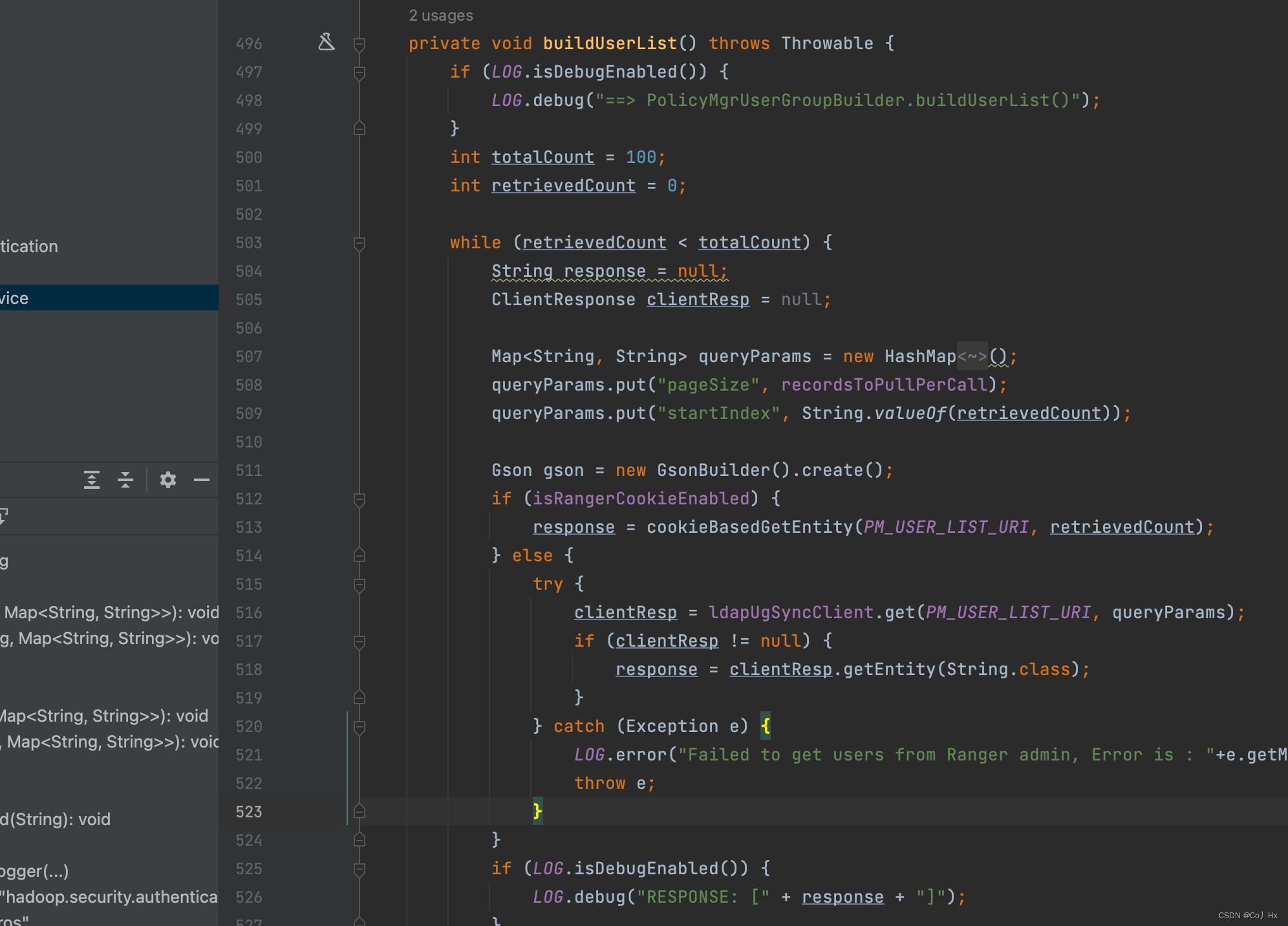Image resolution: width=1288 pixels, height=926 pixels.
Task: Click recordsToPullPerCall on line 508
Action: (884, 385)
